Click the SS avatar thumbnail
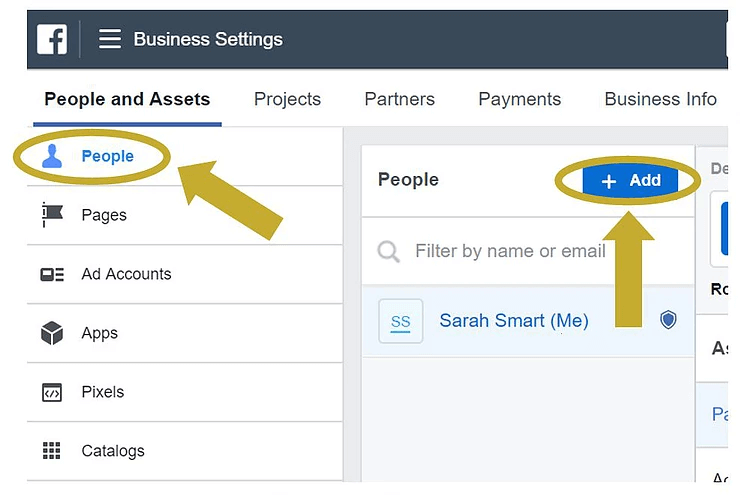This screenshot has width=740, height=495. coord(400,321)
